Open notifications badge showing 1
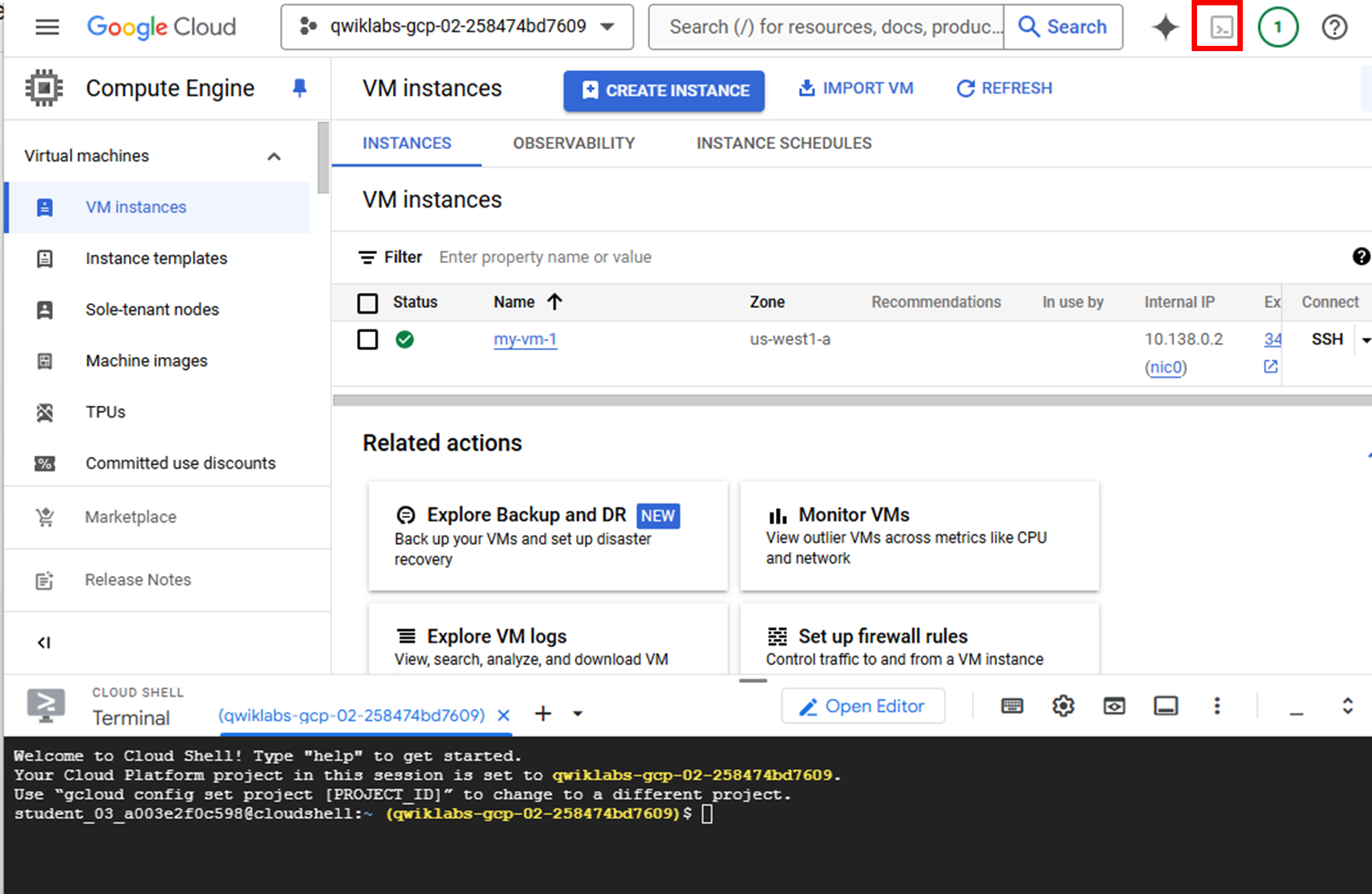 [x=1278, y=27]
